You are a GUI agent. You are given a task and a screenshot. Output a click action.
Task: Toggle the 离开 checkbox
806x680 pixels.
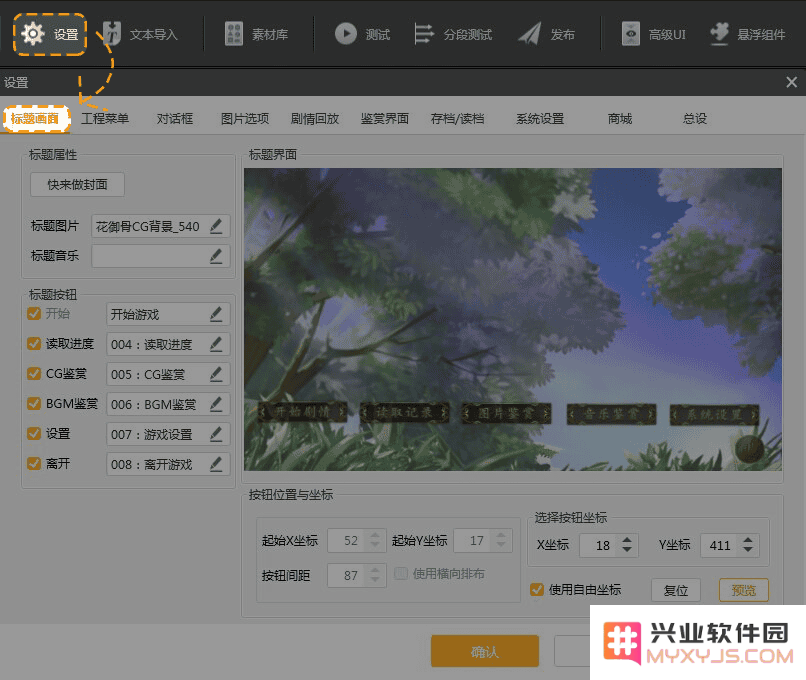pos(34,464)
